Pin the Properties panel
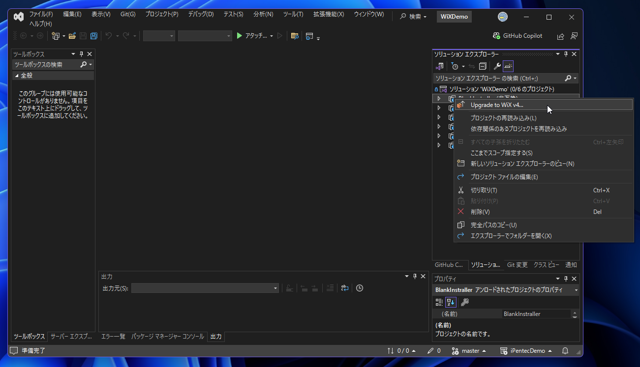The image size is (640, 367). coord(566,278)
